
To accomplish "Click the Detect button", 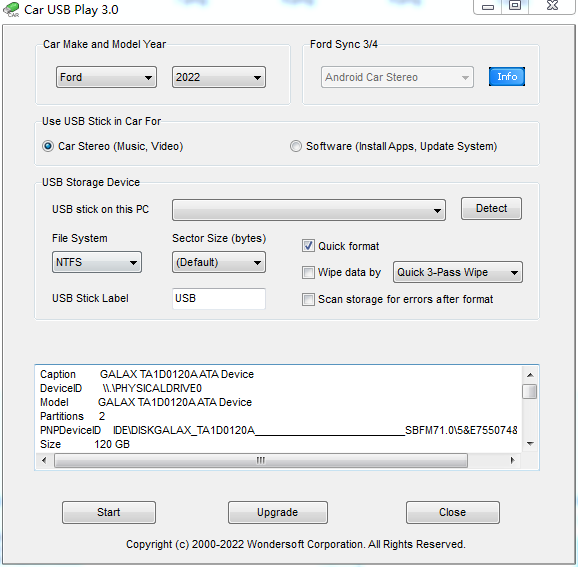I will [x=491, y=208].
